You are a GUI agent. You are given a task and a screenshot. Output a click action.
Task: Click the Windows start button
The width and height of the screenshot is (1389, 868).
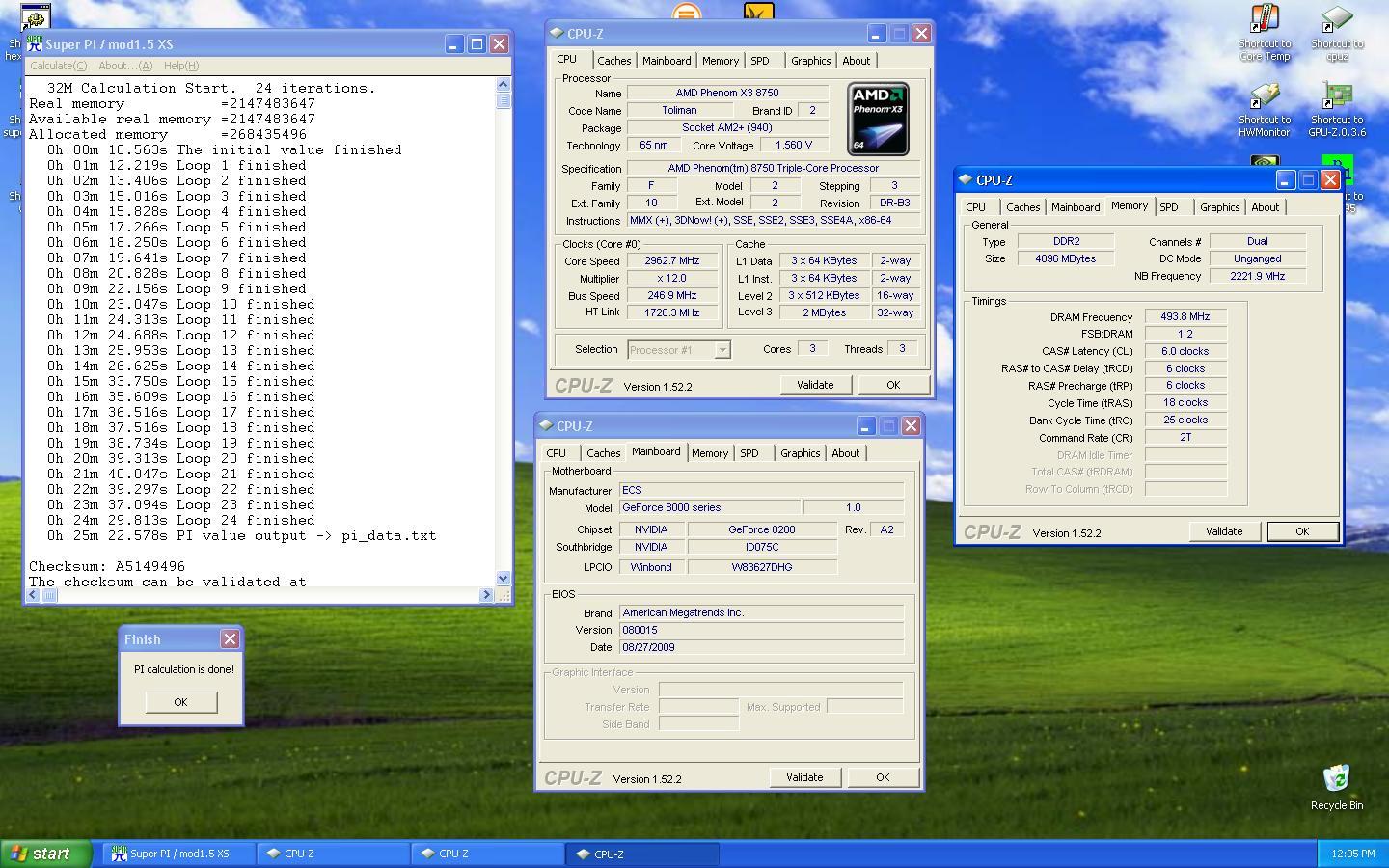coord(45,854)
